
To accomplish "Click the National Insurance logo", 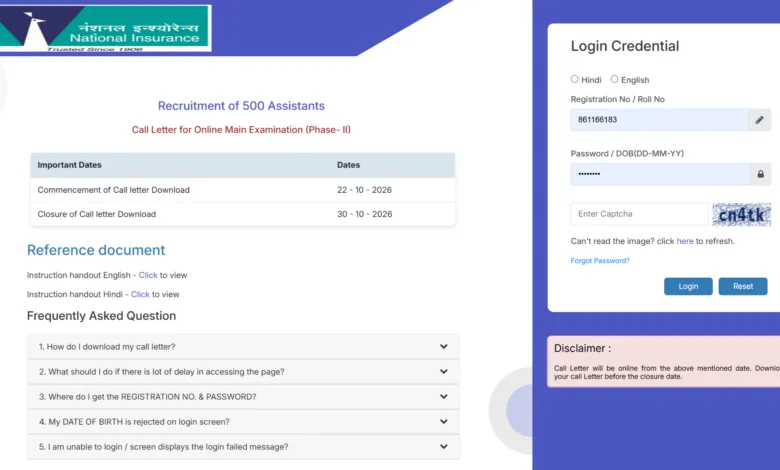I will [105, 28].
